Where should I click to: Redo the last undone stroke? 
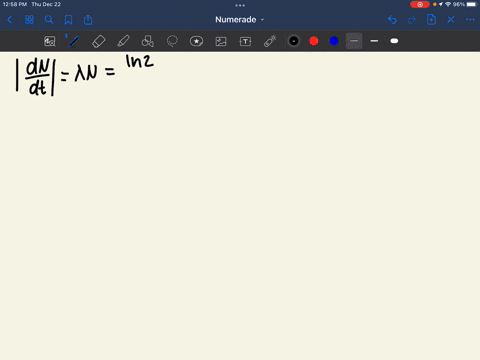pos(412,20)
